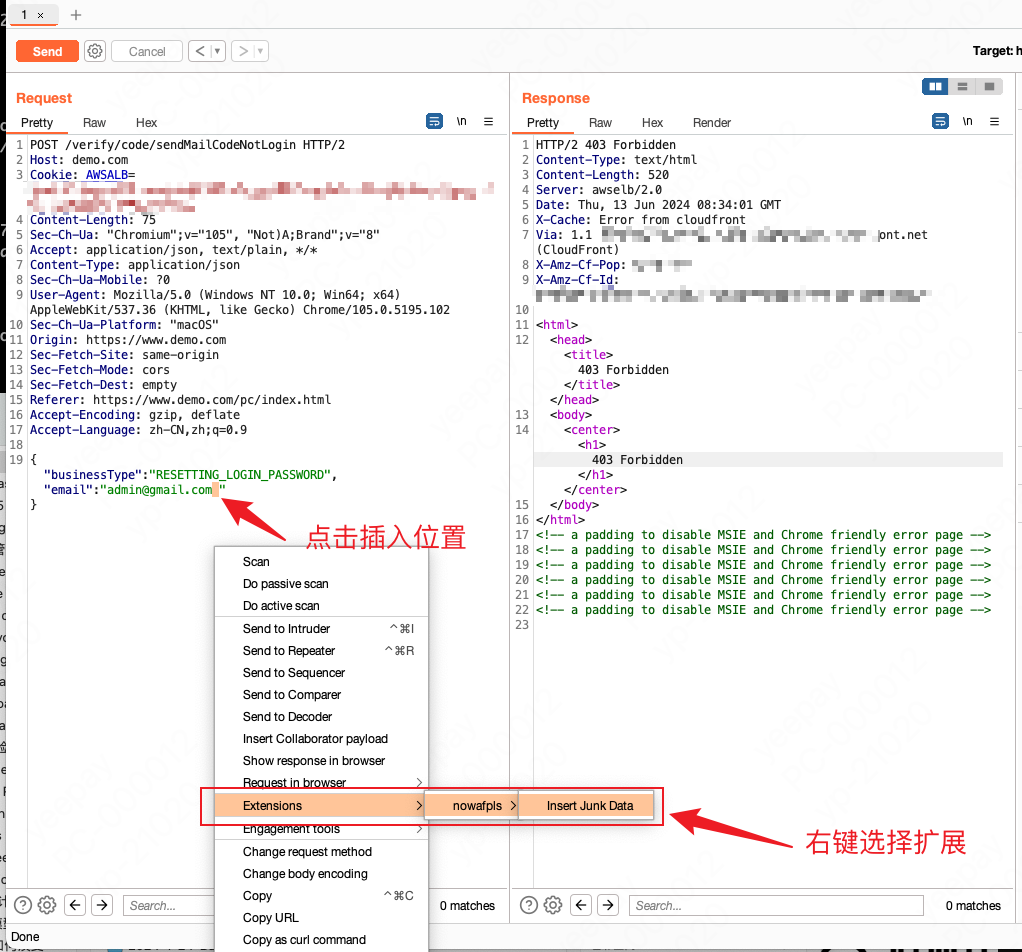Image resolution: width=1022 pixels, height=952 pixels.
Task: Add a new Repeater tab with plus
Action: click(x=76, y=15)
